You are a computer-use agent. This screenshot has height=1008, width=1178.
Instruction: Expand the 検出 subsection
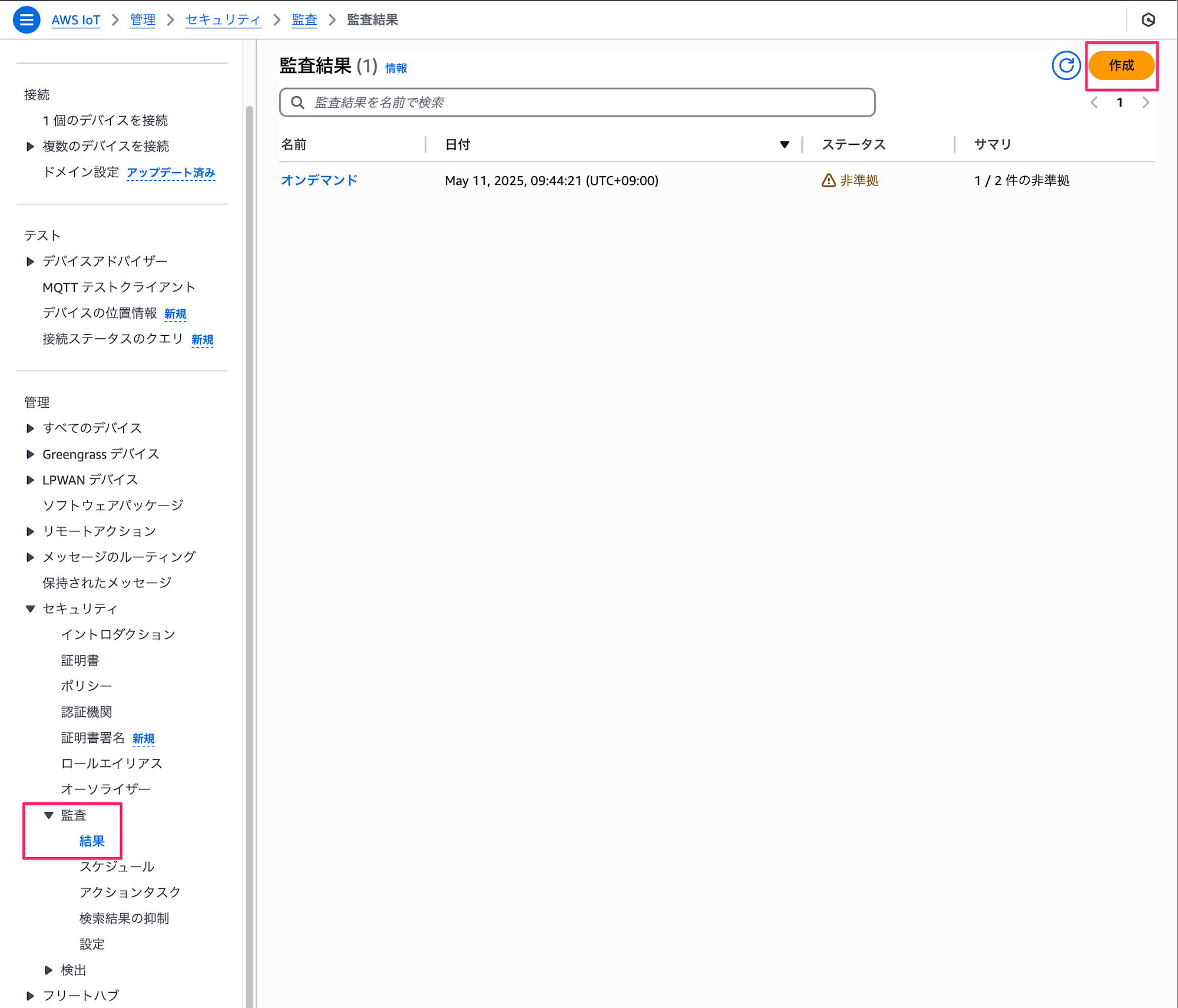49,970
